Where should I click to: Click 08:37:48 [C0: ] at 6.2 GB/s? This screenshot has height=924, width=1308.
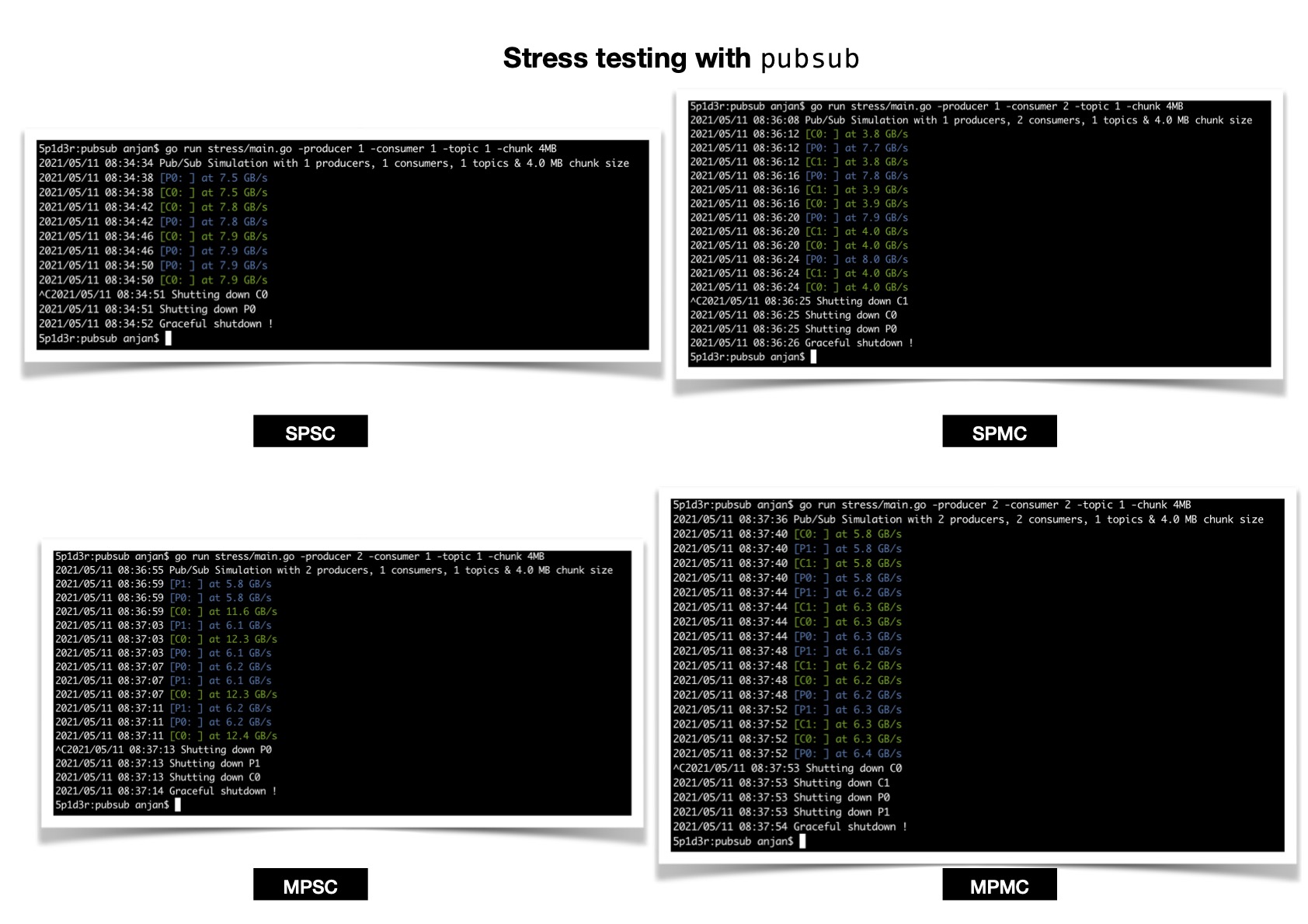click(788, 680)
